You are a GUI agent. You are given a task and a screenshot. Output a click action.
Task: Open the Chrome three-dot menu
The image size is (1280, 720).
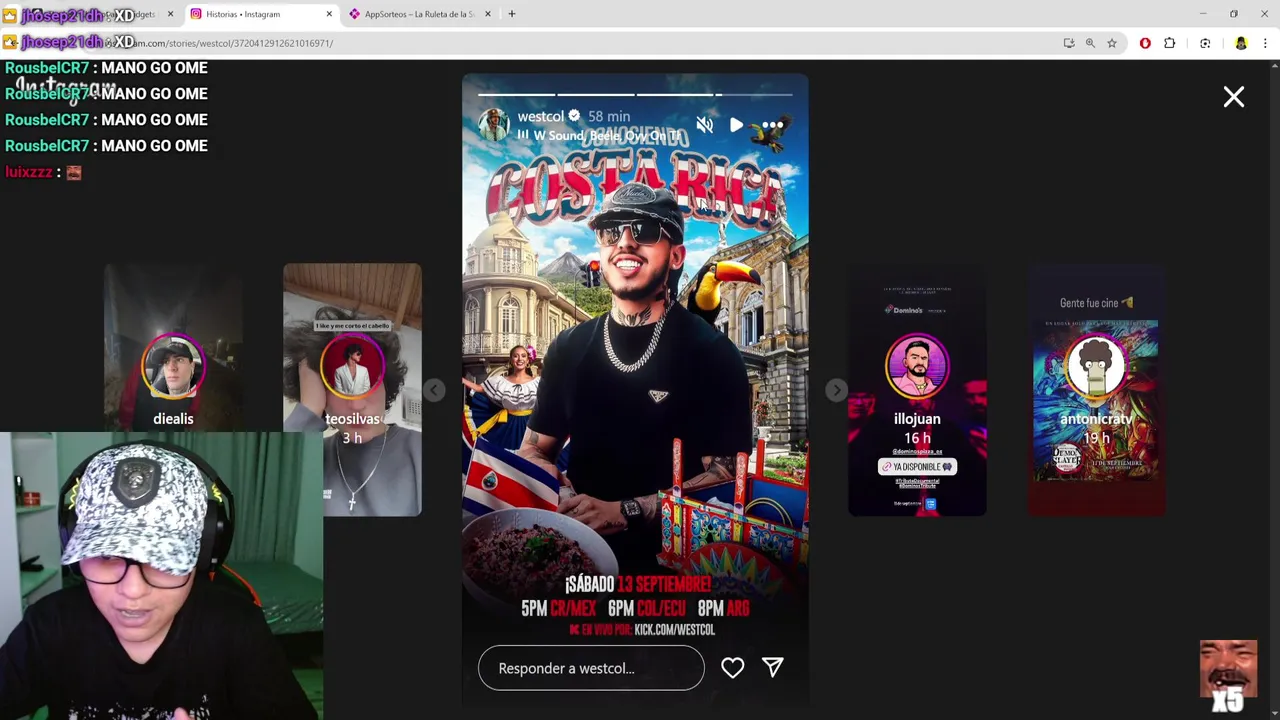[x=1265, y=43]
